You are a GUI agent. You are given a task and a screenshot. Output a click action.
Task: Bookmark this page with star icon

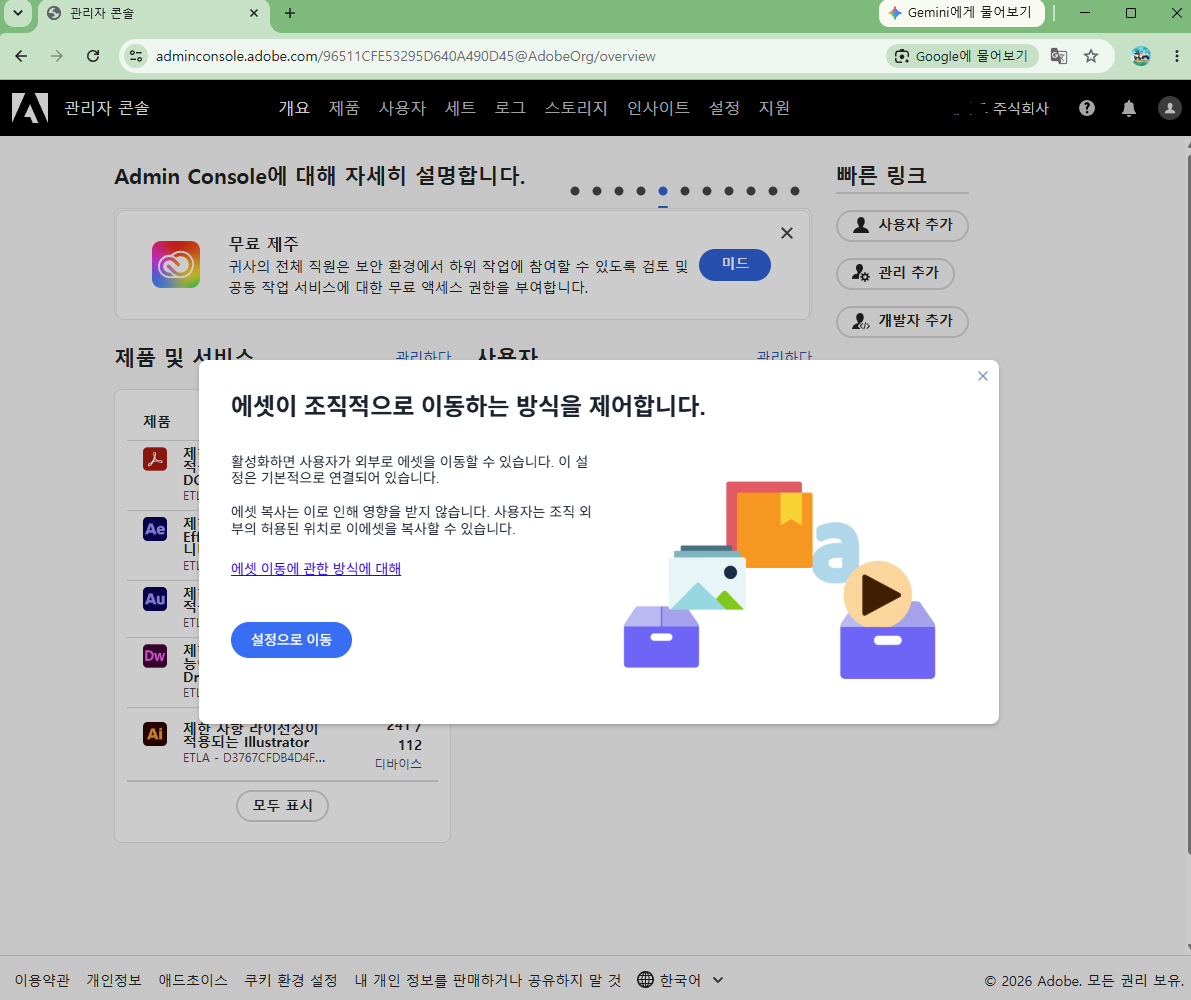point(1091,55)
